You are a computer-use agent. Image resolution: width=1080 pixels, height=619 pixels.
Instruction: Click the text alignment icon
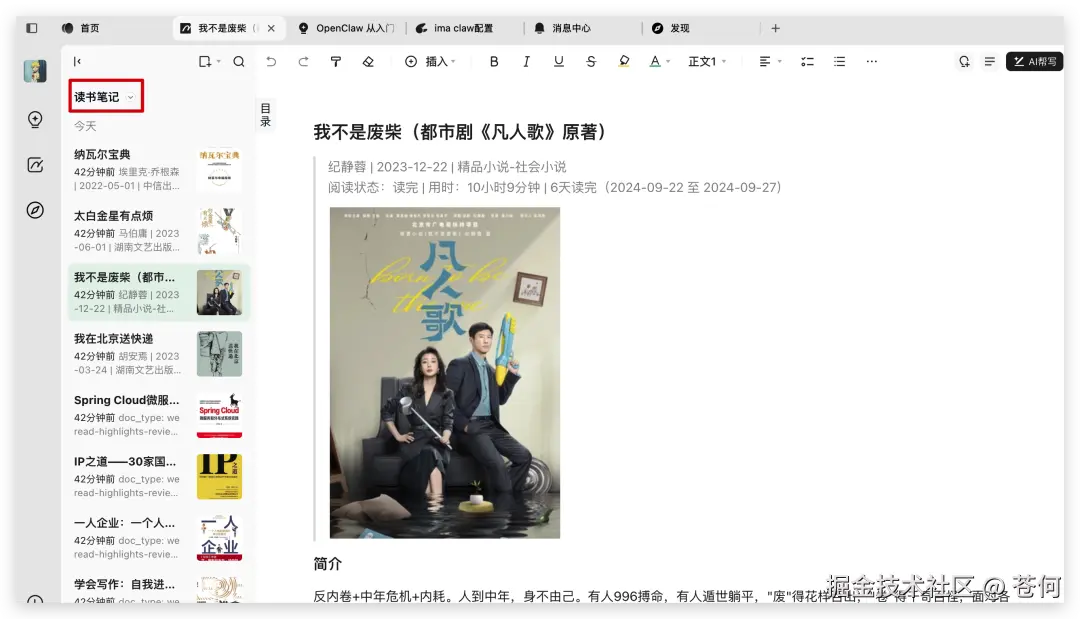click(765, 61)
